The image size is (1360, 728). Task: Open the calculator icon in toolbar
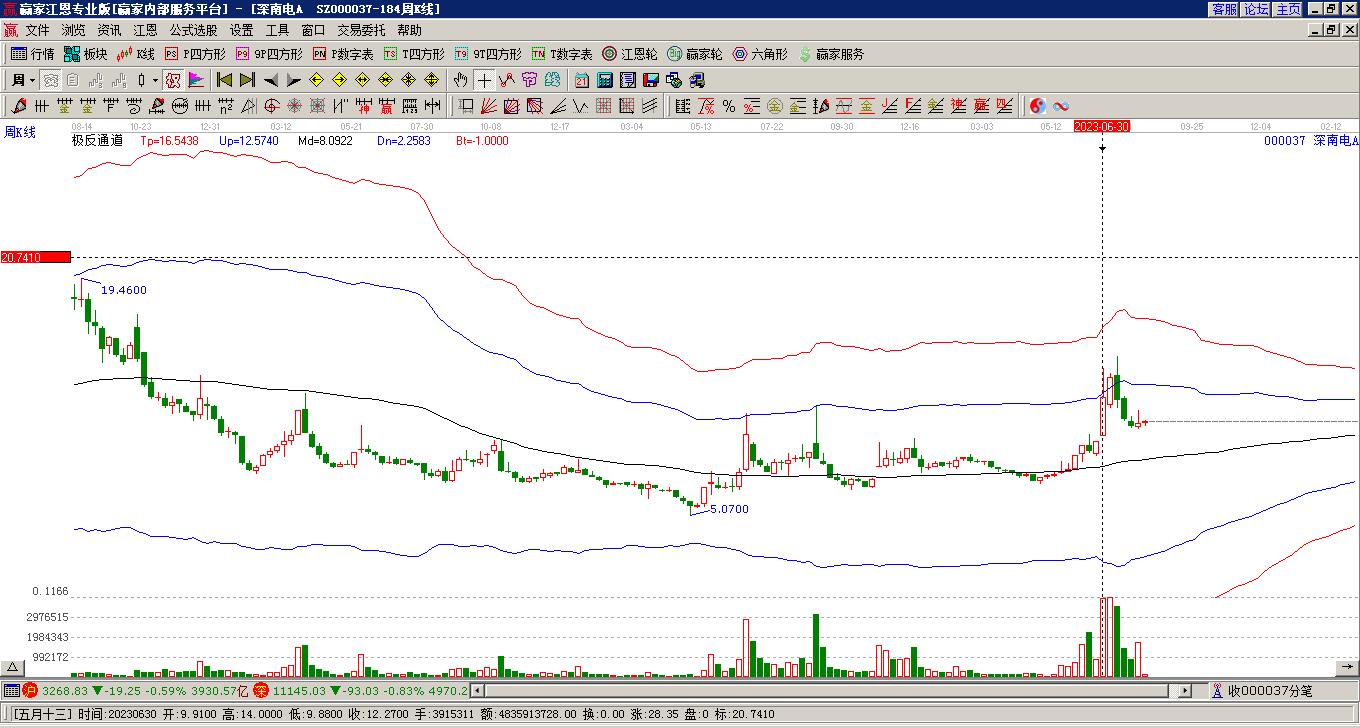pos(605,80)
